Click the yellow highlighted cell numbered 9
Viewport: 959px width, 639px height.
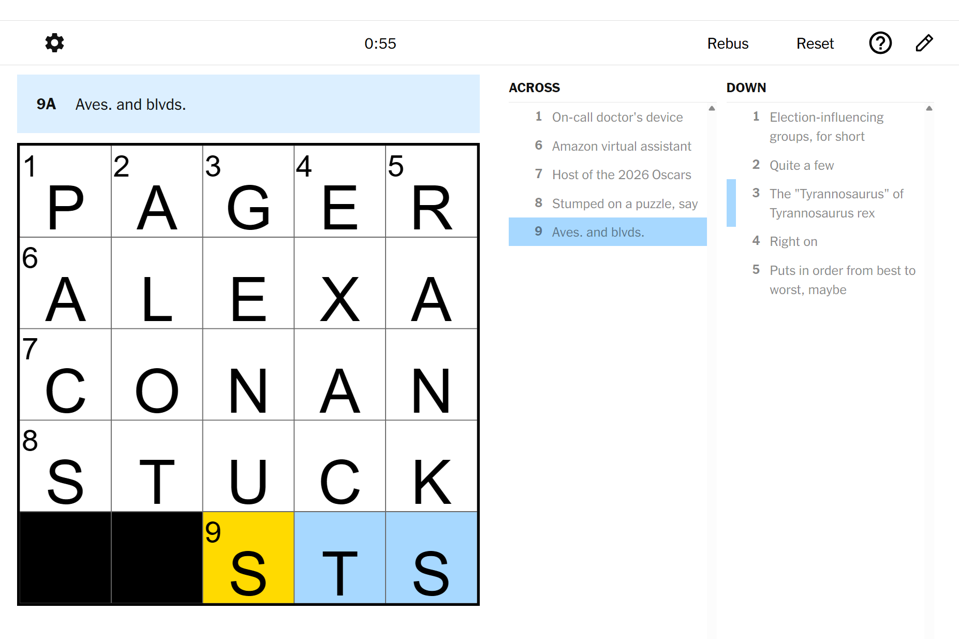point(248,558)
